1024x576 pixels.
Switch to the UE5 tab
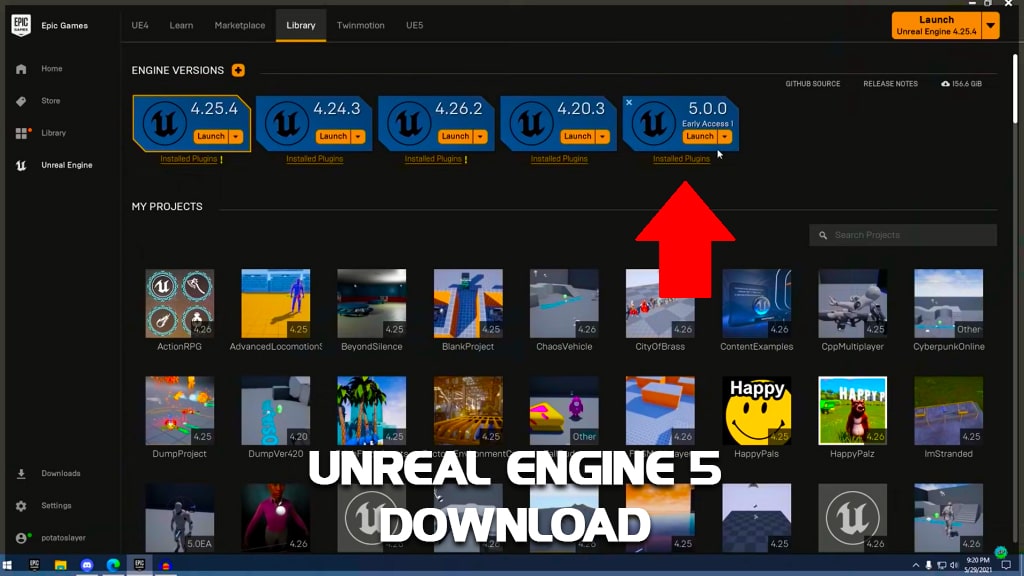point(415,25)
